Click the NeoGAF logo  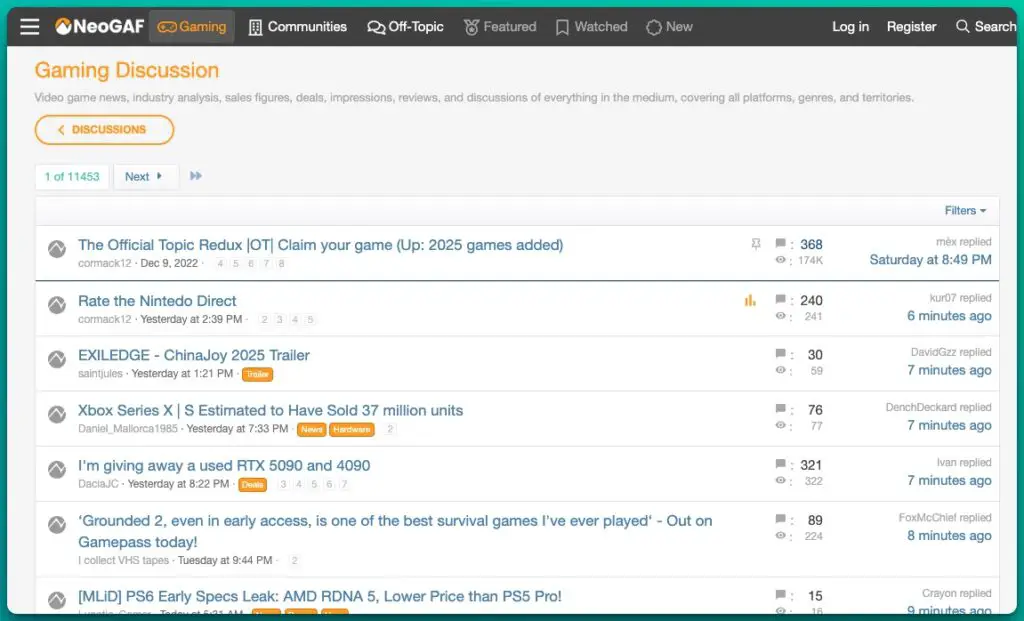[x=99, y=27]
